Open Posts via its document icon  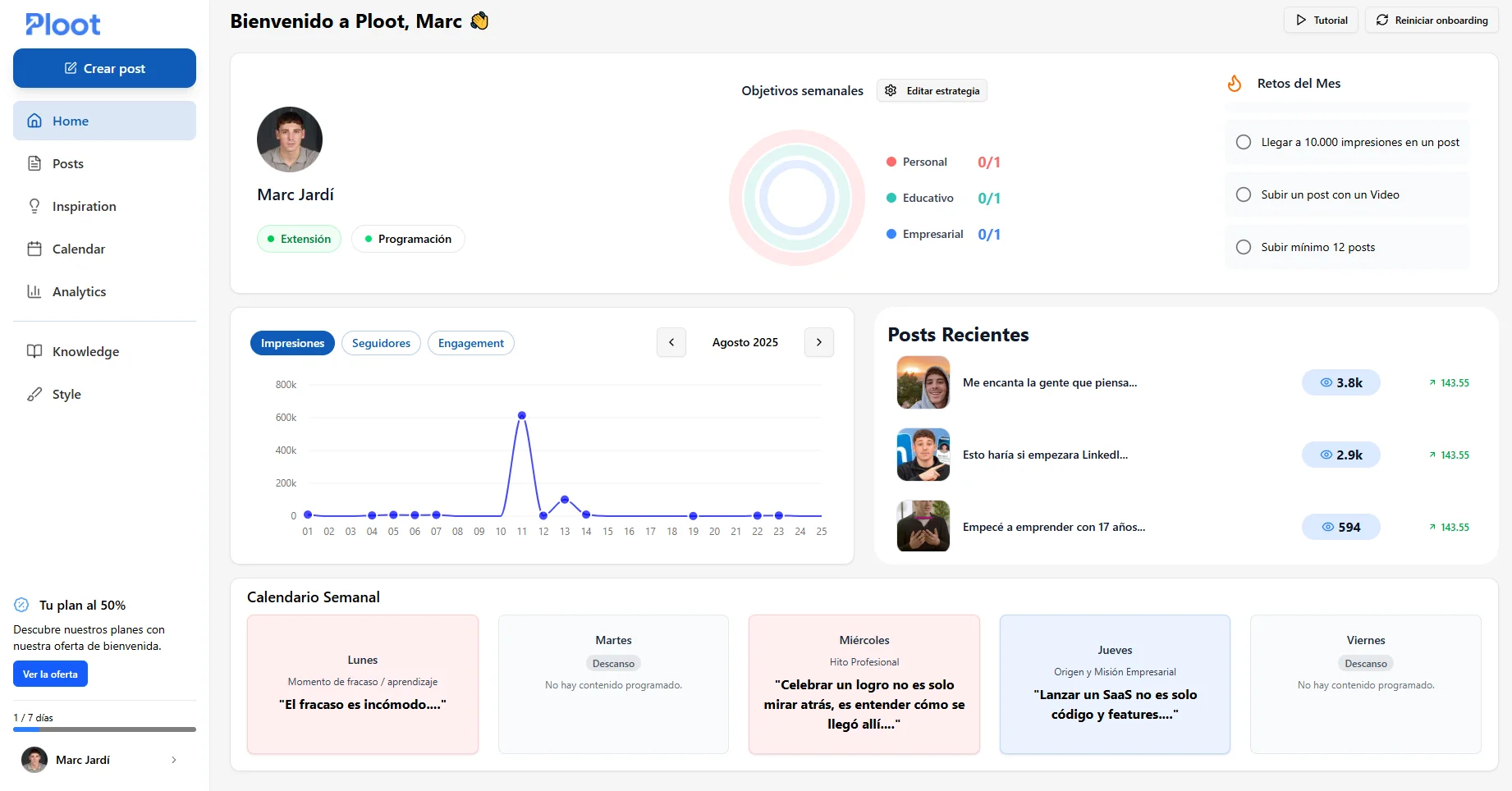click(x=34, y=163)
